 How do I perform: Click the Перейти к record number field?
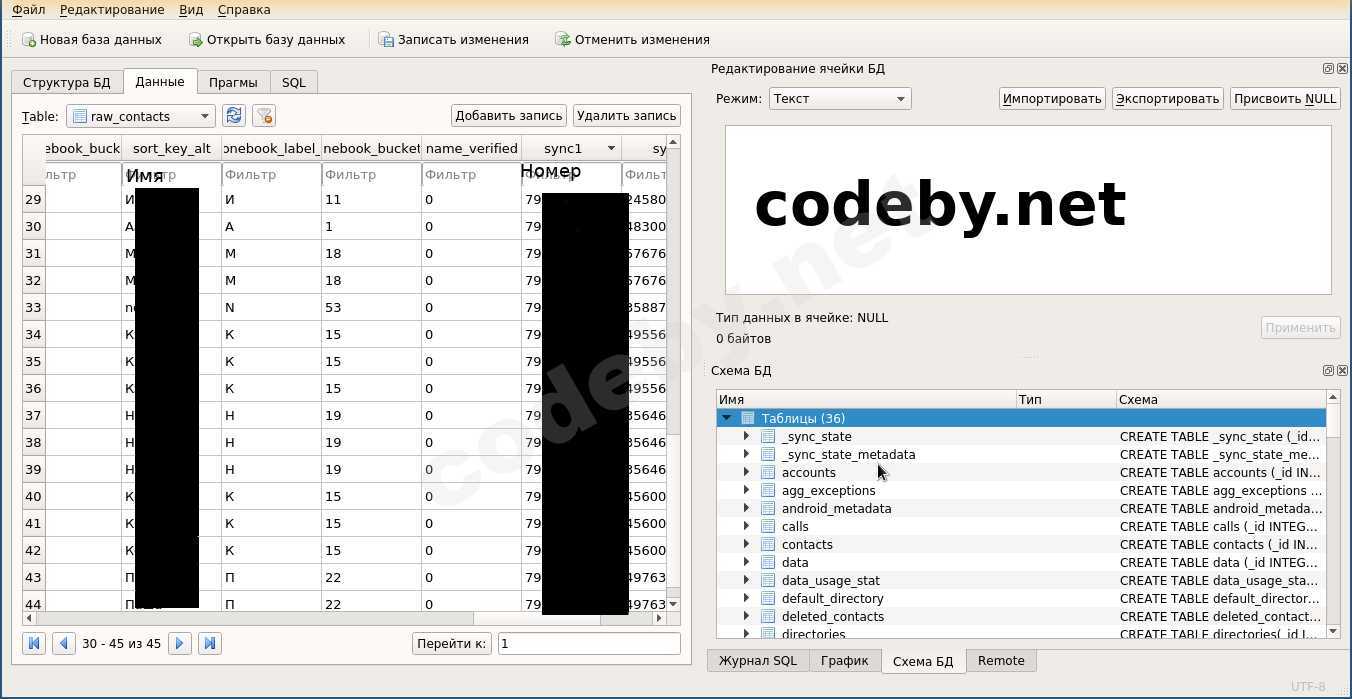tap(588, 643)
